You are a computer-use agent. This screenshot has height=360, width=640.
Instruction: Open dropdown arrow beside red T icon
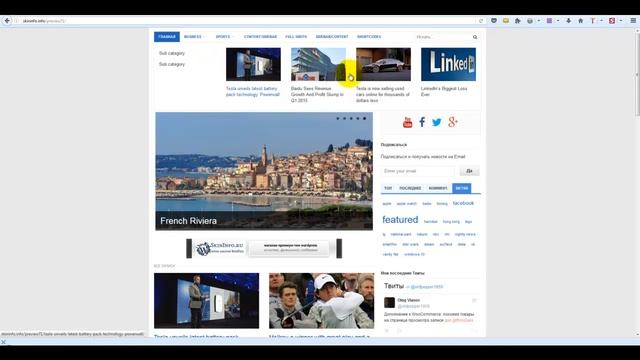click(x=601, y=20)
